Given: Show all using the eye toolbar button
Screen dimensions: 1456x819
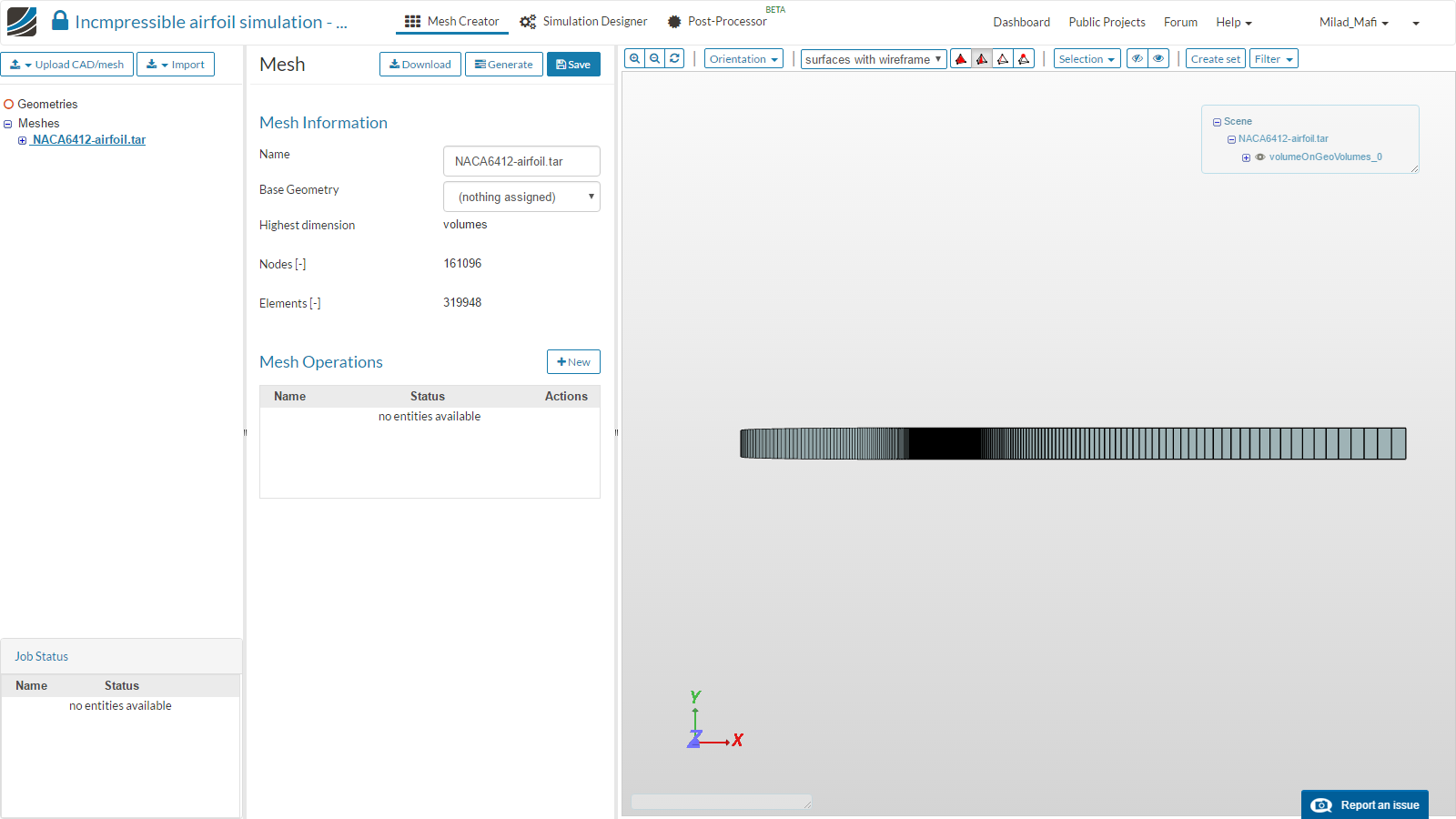Looking at the screenshot, I should (x=1158, y=59).
